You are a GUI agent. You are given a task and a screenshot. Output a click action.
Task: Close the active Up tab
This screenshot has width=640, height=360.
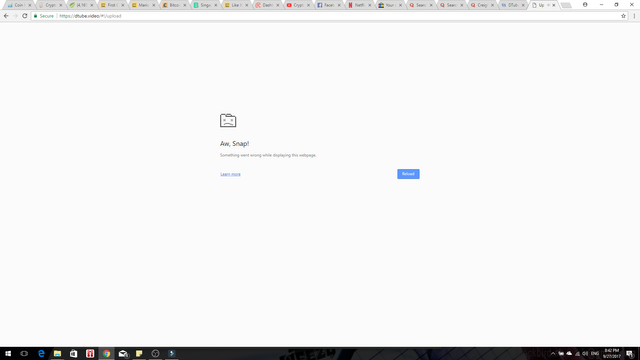click(553, 5)
